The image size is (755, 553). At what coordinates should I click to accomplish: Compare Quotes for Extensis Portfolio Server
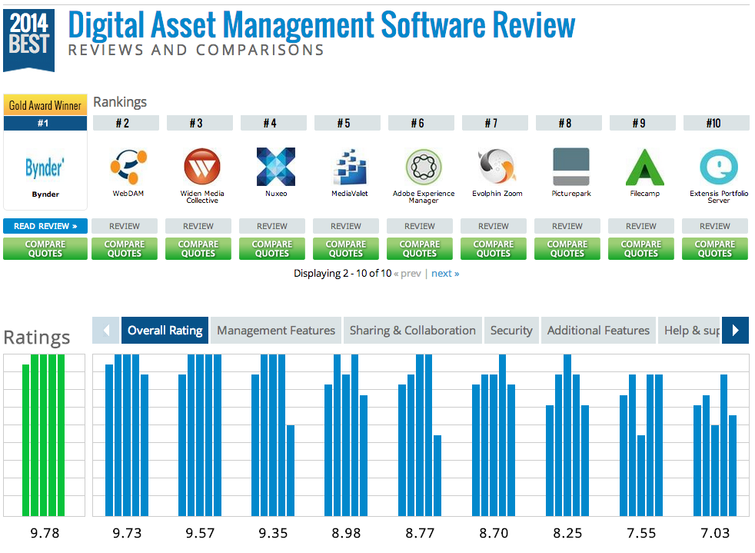click(x=715, y=249)
